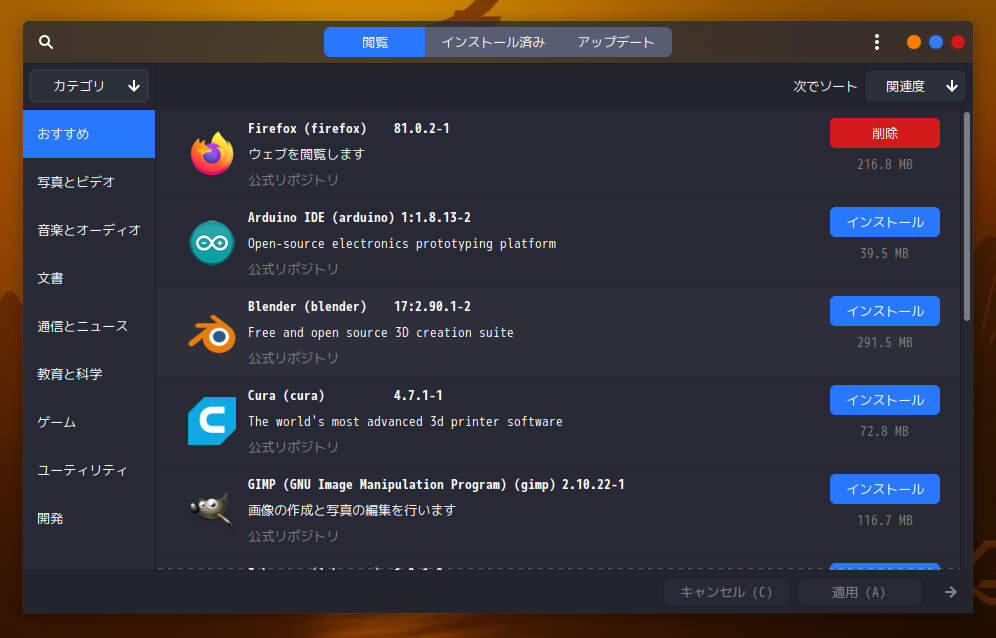The height and width of the screenshot is (638, 996).
Task: Select the Firefox app icon
Action: click(212, 154)
